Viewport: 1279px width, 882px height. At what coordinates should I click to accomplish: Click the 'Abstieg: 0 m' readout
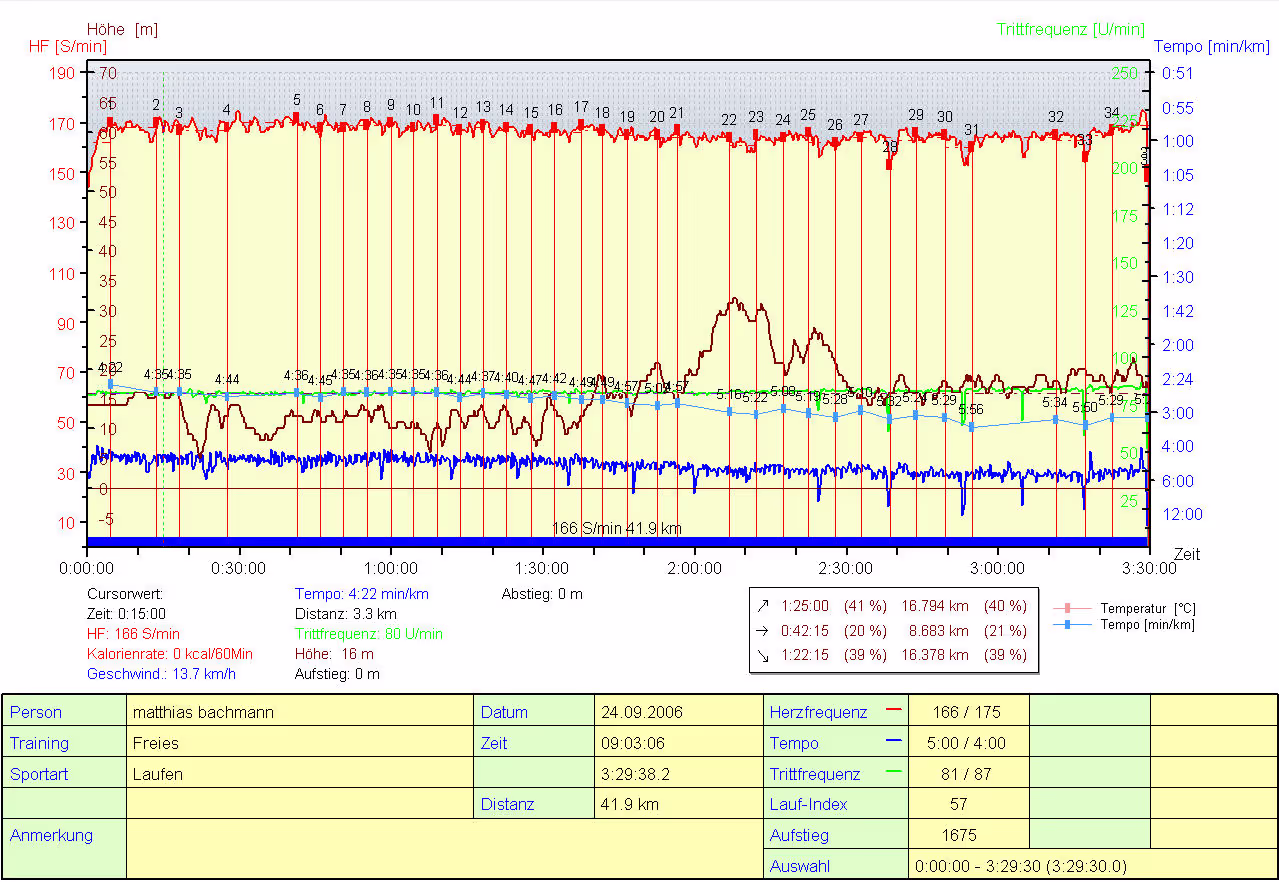tap(542, 594)
